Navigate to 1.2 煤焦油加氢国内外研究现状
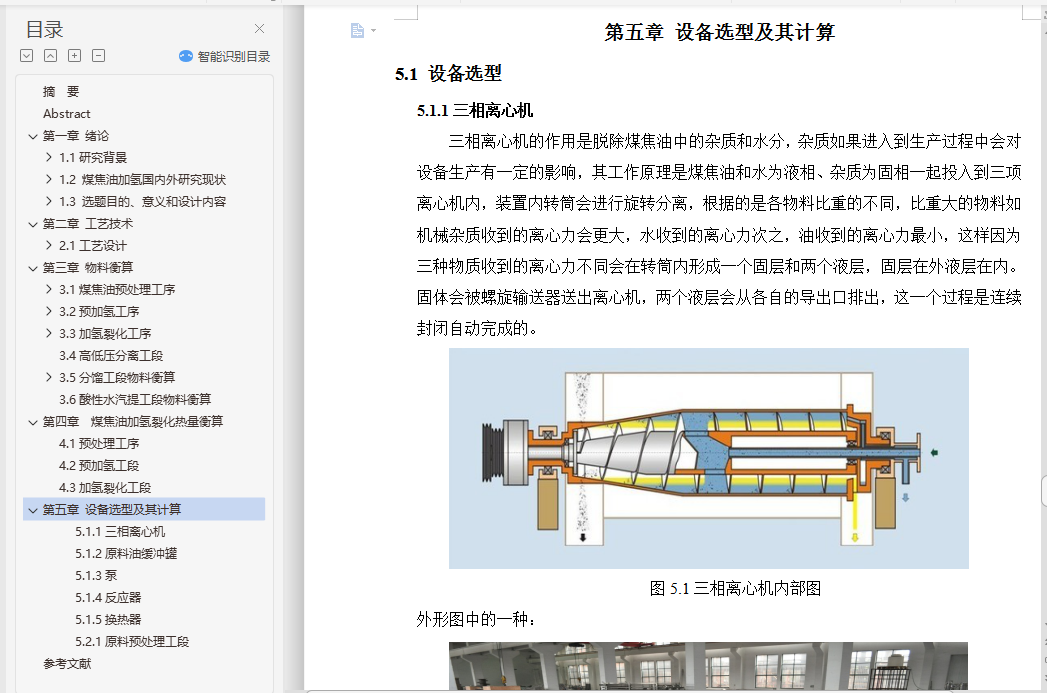The image size is (1047, 693). pyautogui.click(x=142, y=180)
